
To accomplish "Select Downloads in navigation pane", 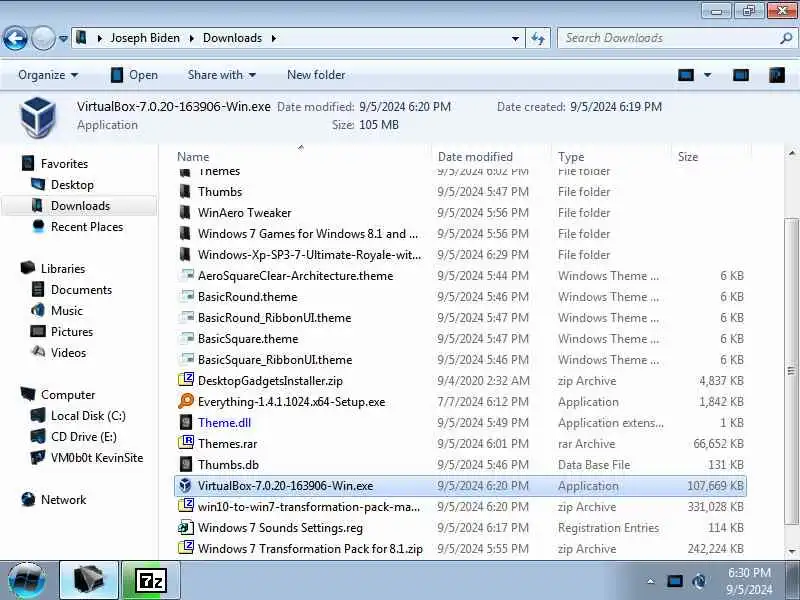I will click(80, 206).
